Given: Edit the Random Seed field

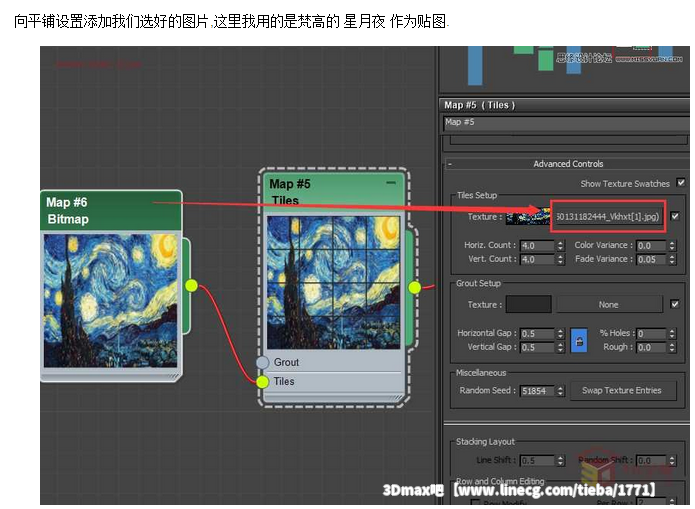Looking at the screenshot, I should pyautogui.click(x=537, y=391).
